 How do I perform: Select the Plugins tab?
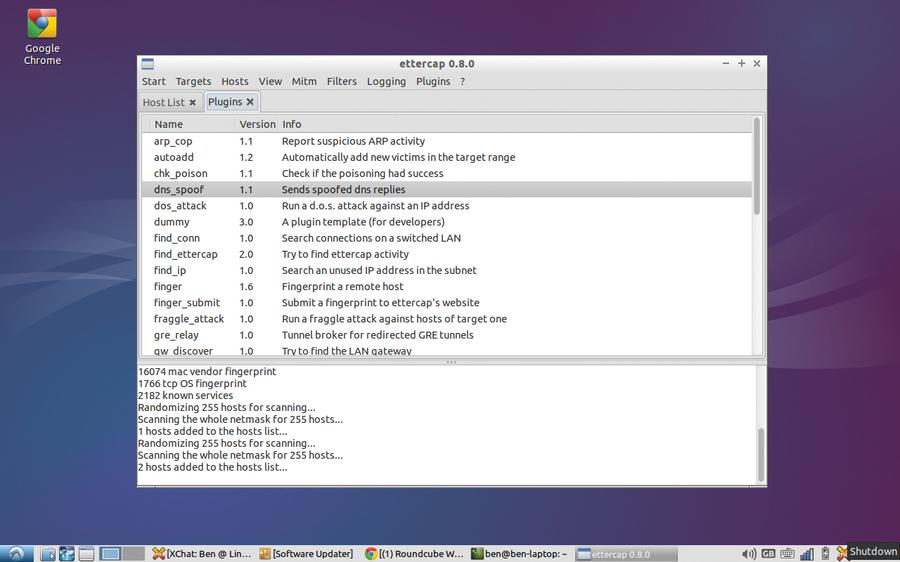[225, 102]
